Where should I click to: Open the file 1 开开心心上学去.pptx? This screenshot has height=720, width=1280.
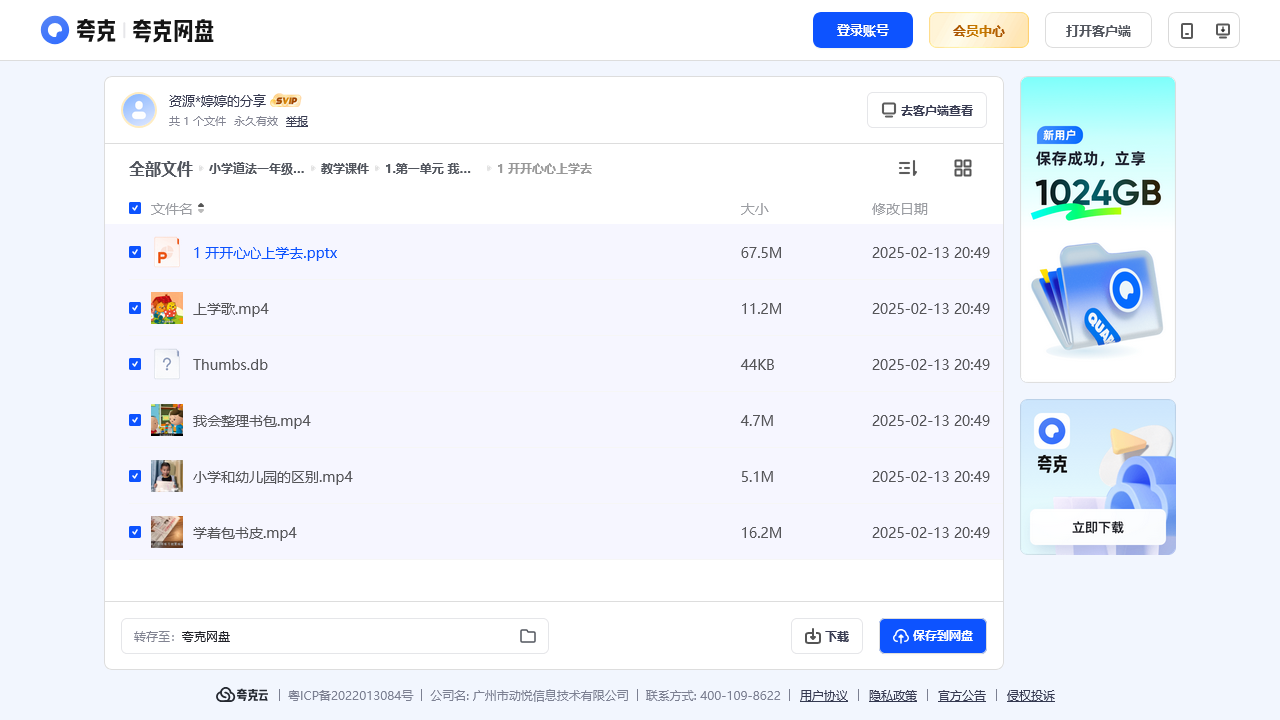tap(265, 253)
